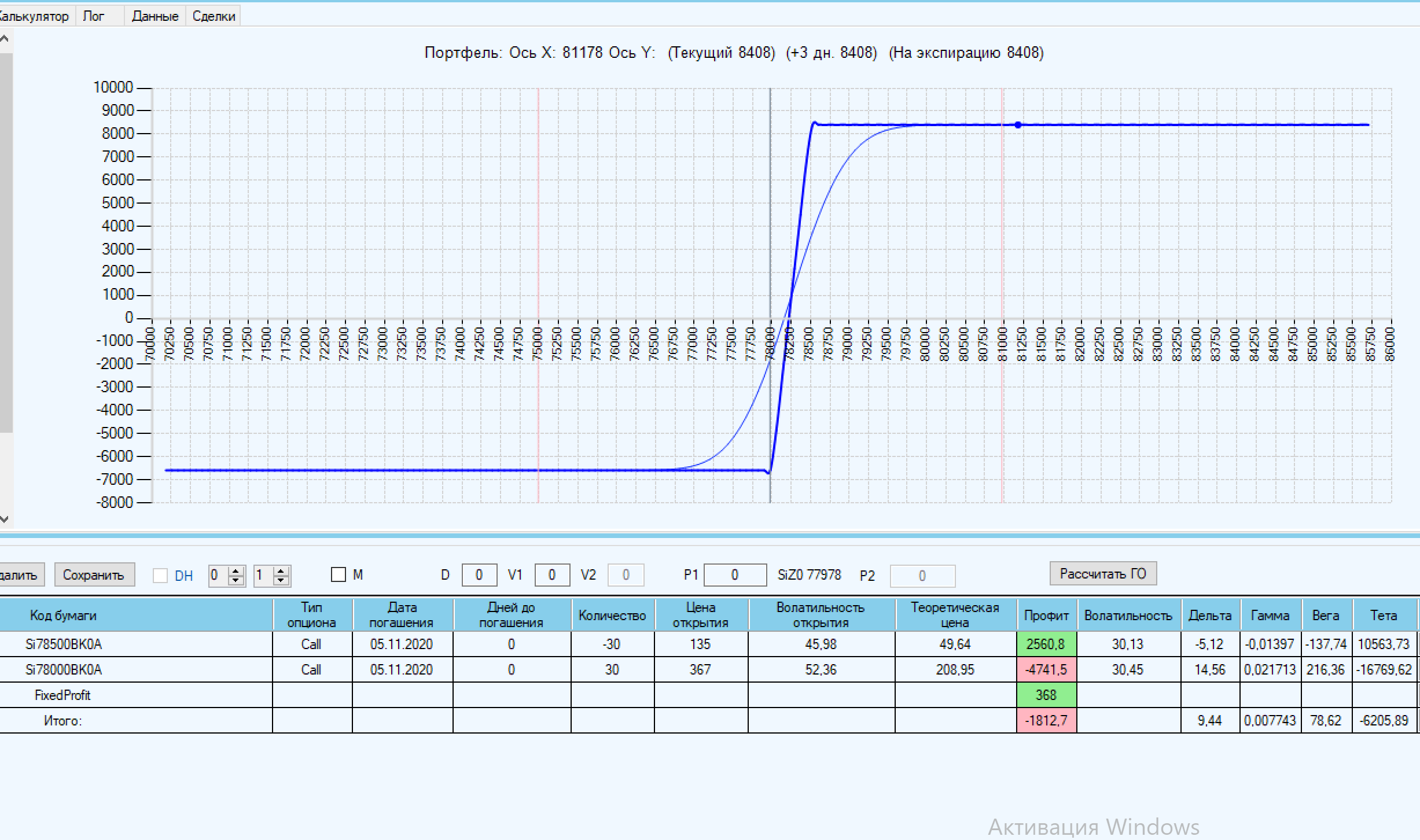Click the P1 input field
The height and width of the screenshot is (840, 1420).
point(734,575)
